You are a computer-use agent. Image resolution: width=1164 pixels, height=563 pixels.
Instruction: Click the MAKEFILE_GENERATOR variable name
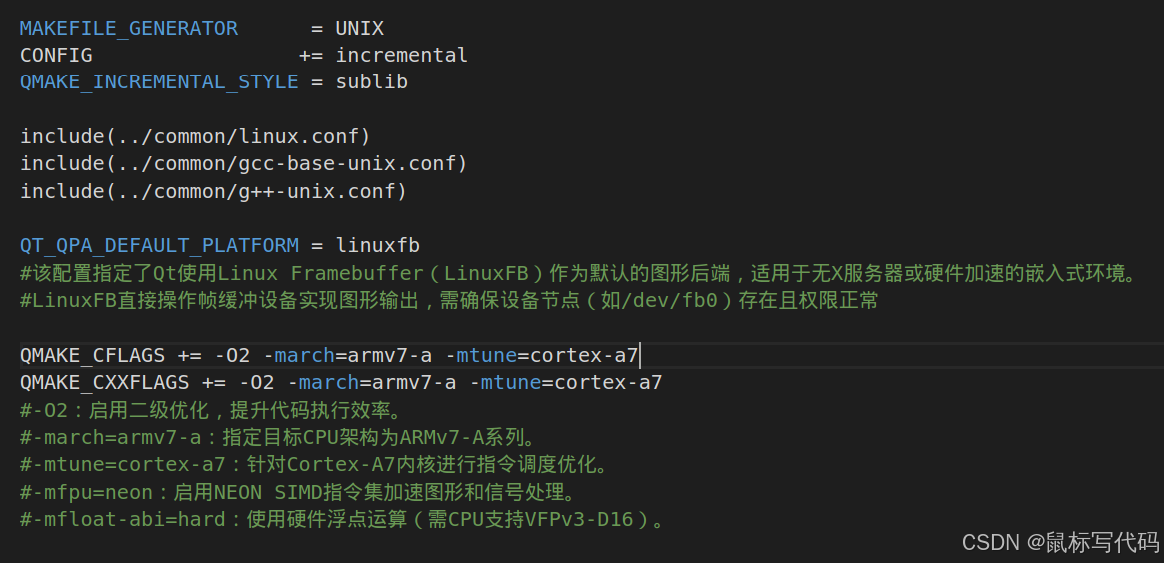click(129, 28)
